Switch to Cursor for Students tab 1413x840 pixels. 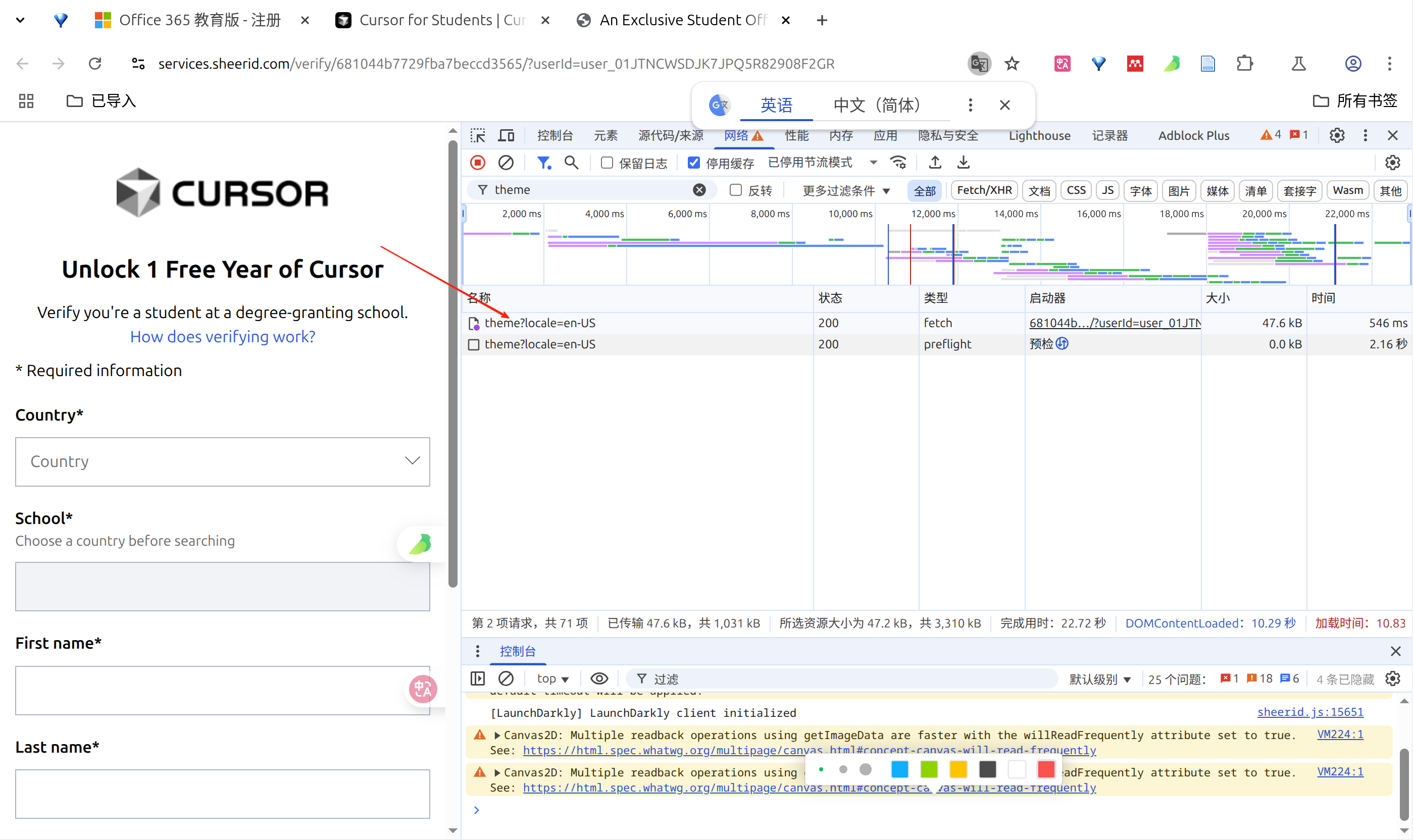click(x=441, y=20)
